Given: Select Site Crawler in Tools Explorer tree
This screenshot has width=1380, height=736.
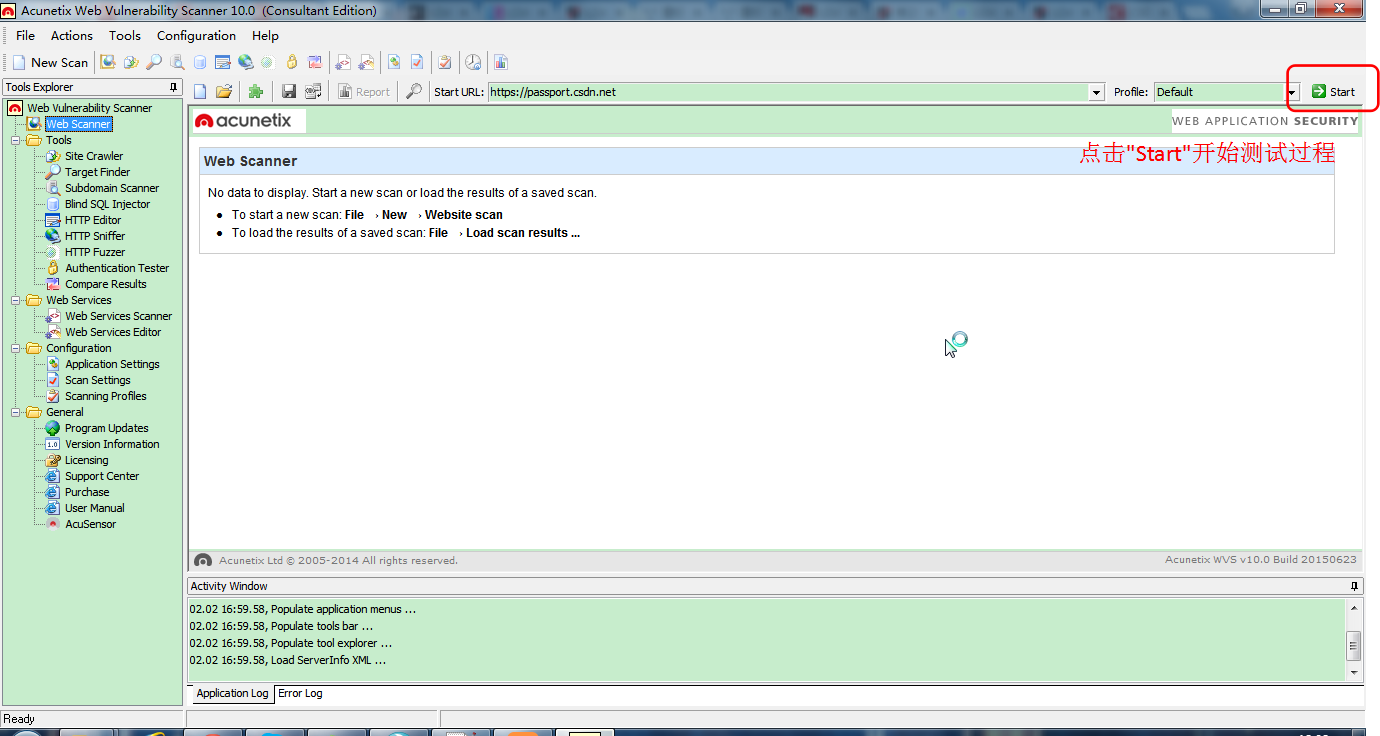Looking at the screenshot, I should coord(94,156).
